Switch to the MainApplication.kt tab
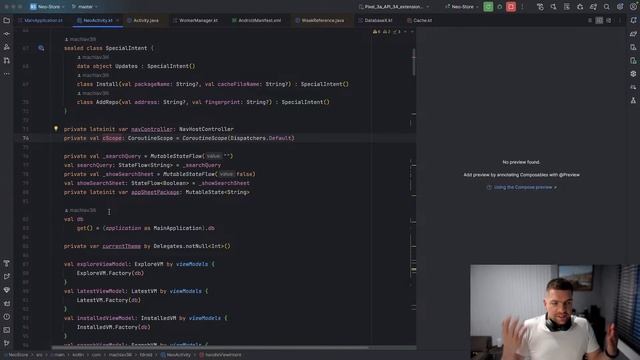Image resolution: width=640 pixels, height=360 pixels. click(x=40, y=20)
